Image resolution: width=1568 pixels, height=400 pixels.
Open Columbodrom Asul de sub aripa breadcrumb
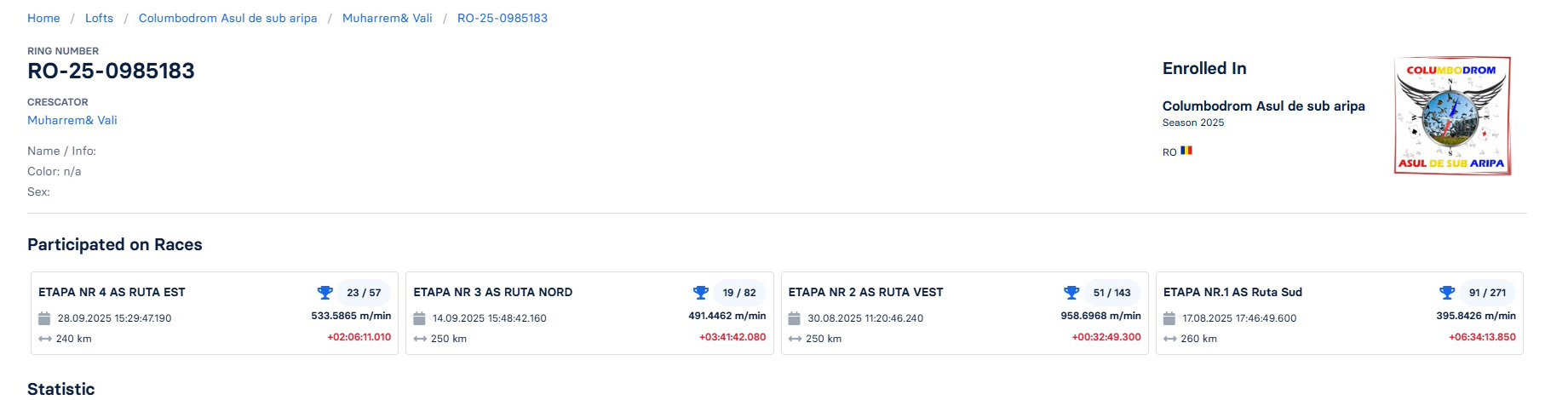227,18
